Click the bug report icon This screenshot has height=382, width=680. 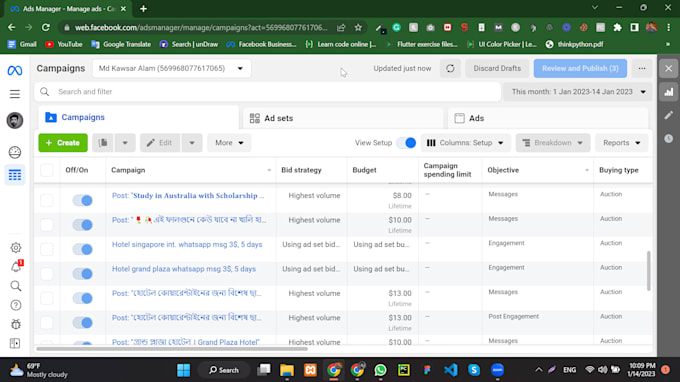pyautogui.click(x=16, y=324)
